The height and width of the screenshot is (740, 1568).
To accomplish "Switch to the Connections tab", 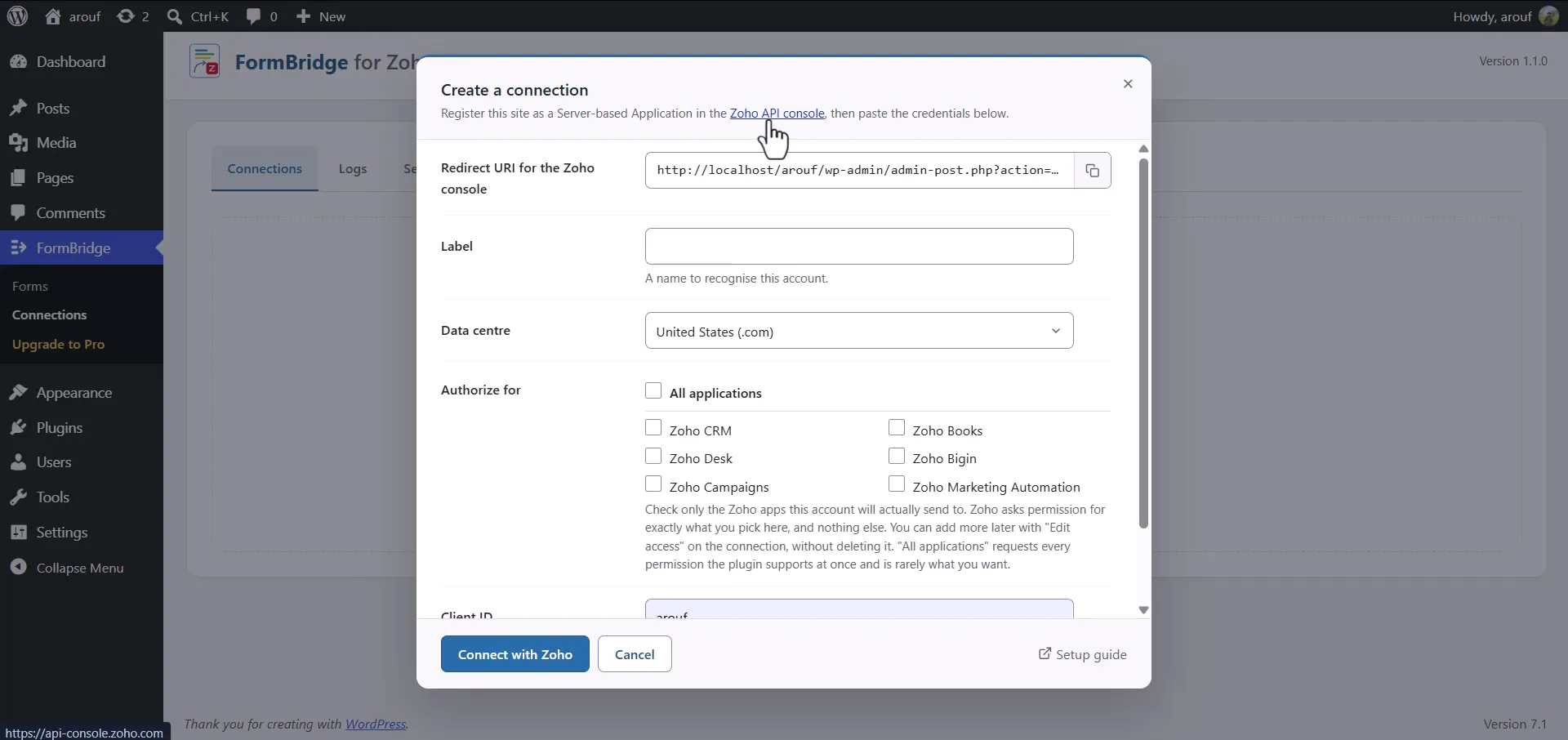I will click(265, 169).
